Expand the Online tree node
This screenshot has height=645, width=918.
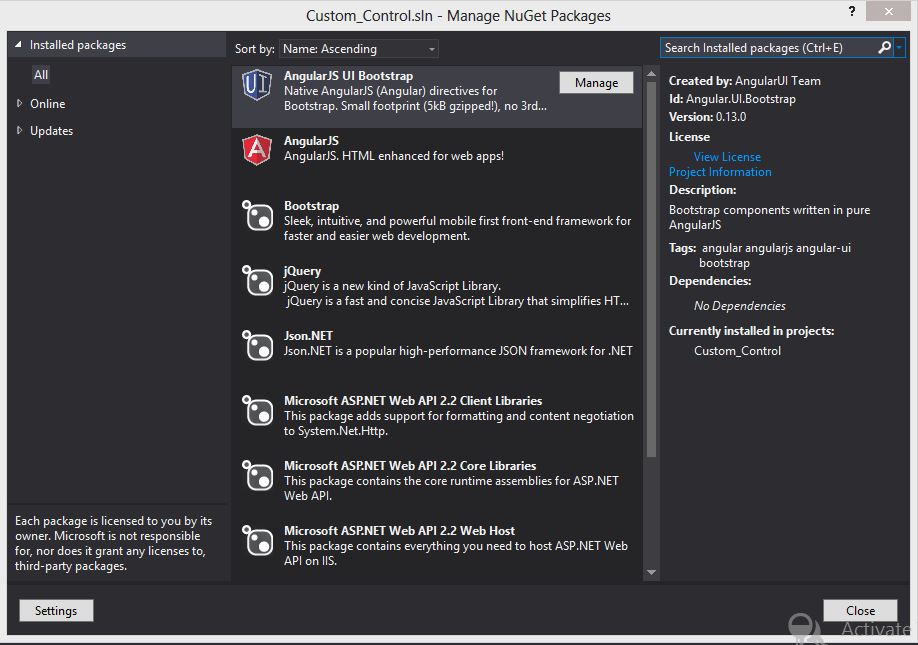19,104
